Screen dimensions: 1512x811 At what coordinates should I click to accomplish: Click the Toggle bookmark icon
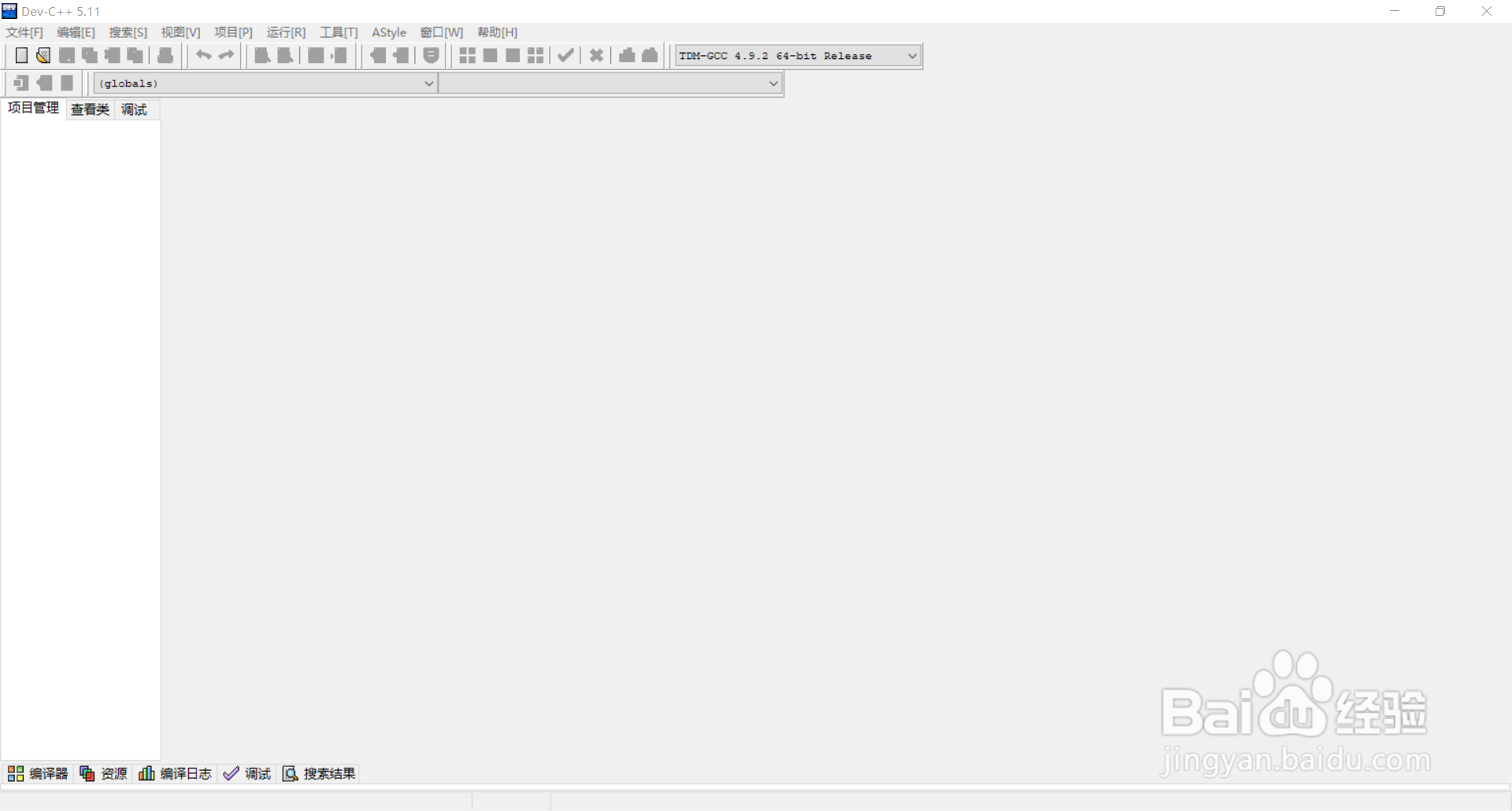(x=44, y=83)
